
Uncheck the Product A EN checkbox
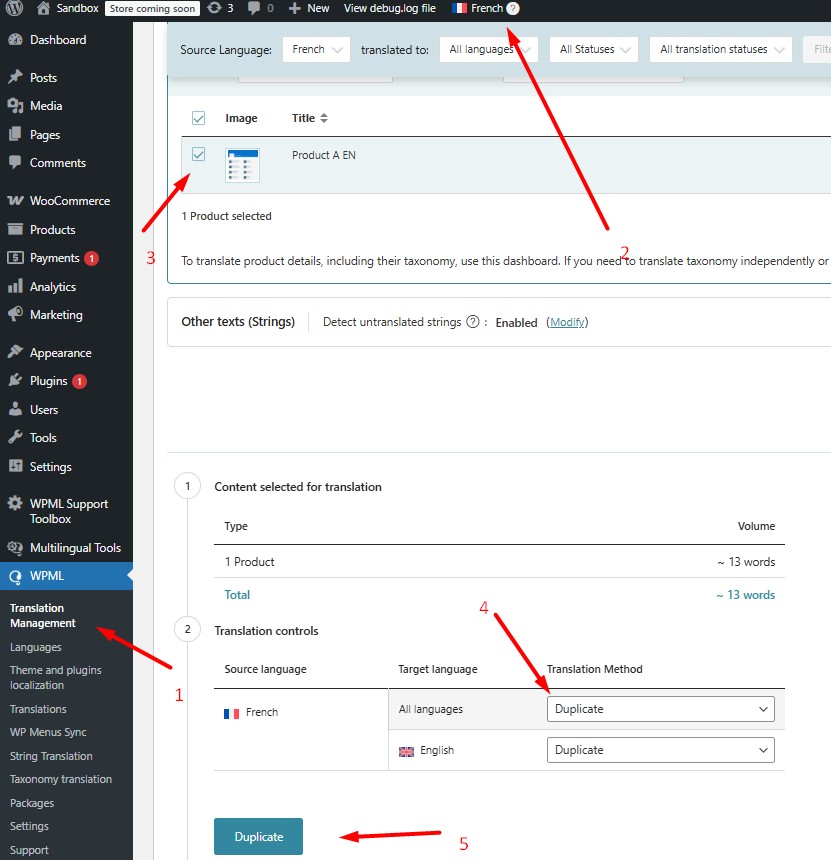(x=199, y=154)
